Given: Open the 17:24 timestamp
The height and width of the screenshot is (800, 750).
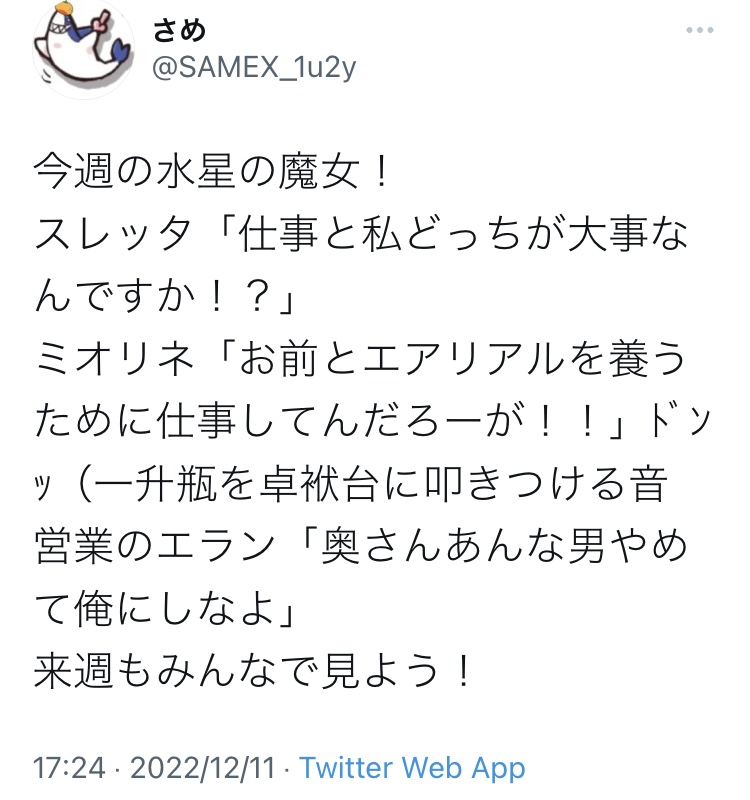Looking at the screenshot, I should [69, 768].
